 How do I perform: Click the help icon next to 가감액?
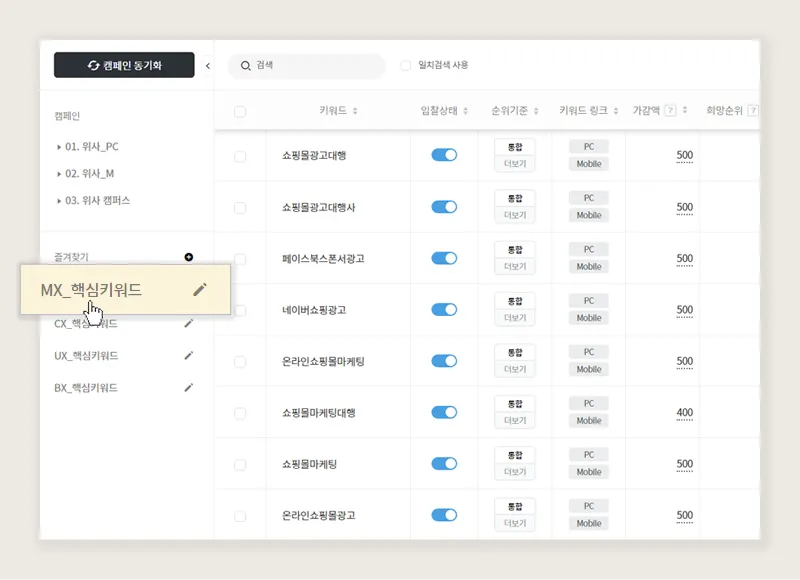click(671, 111)
